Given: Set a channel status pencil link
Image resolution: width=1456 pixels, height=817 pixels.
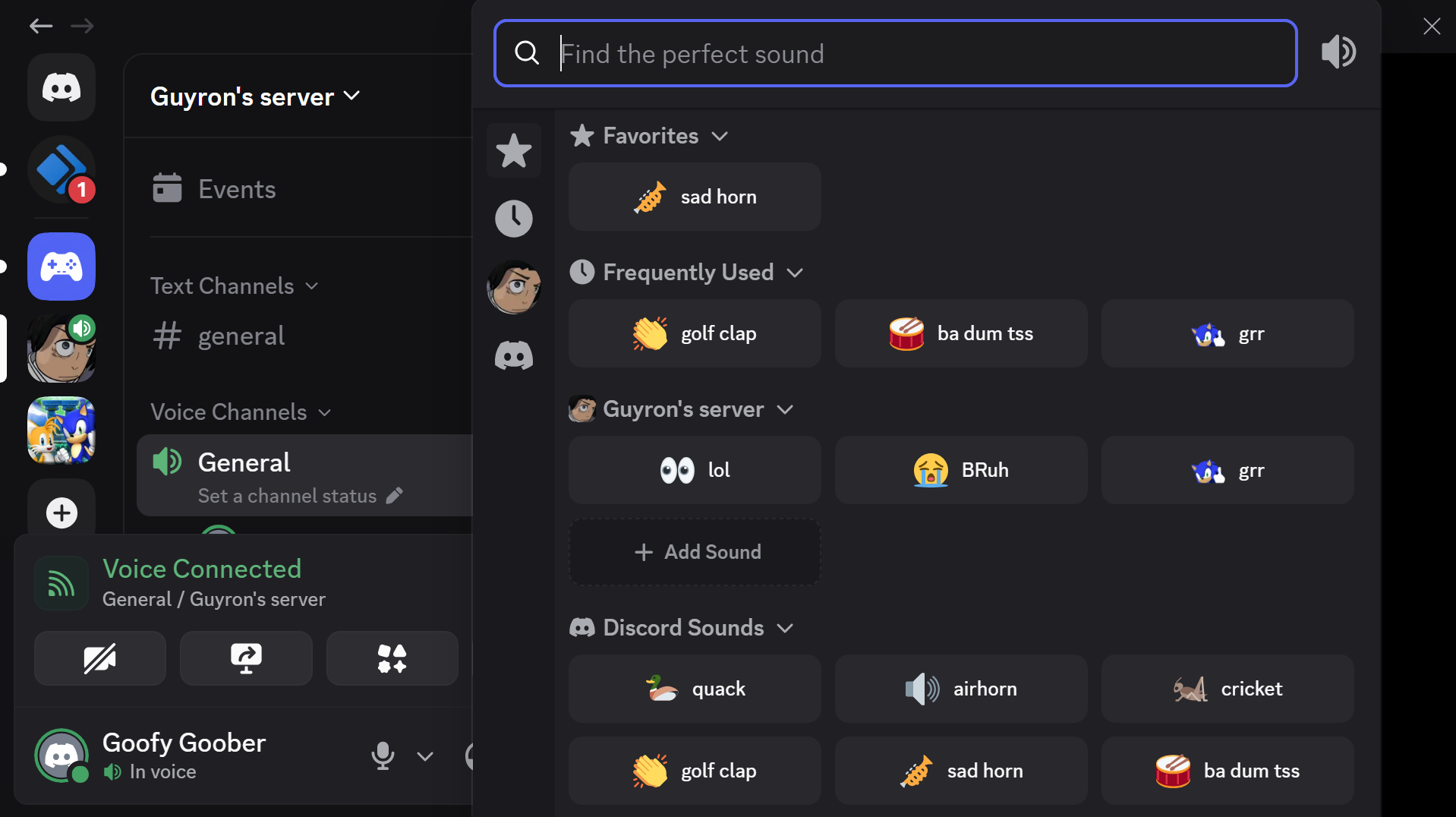Looking at the screenshot, I should click(301, 496).
